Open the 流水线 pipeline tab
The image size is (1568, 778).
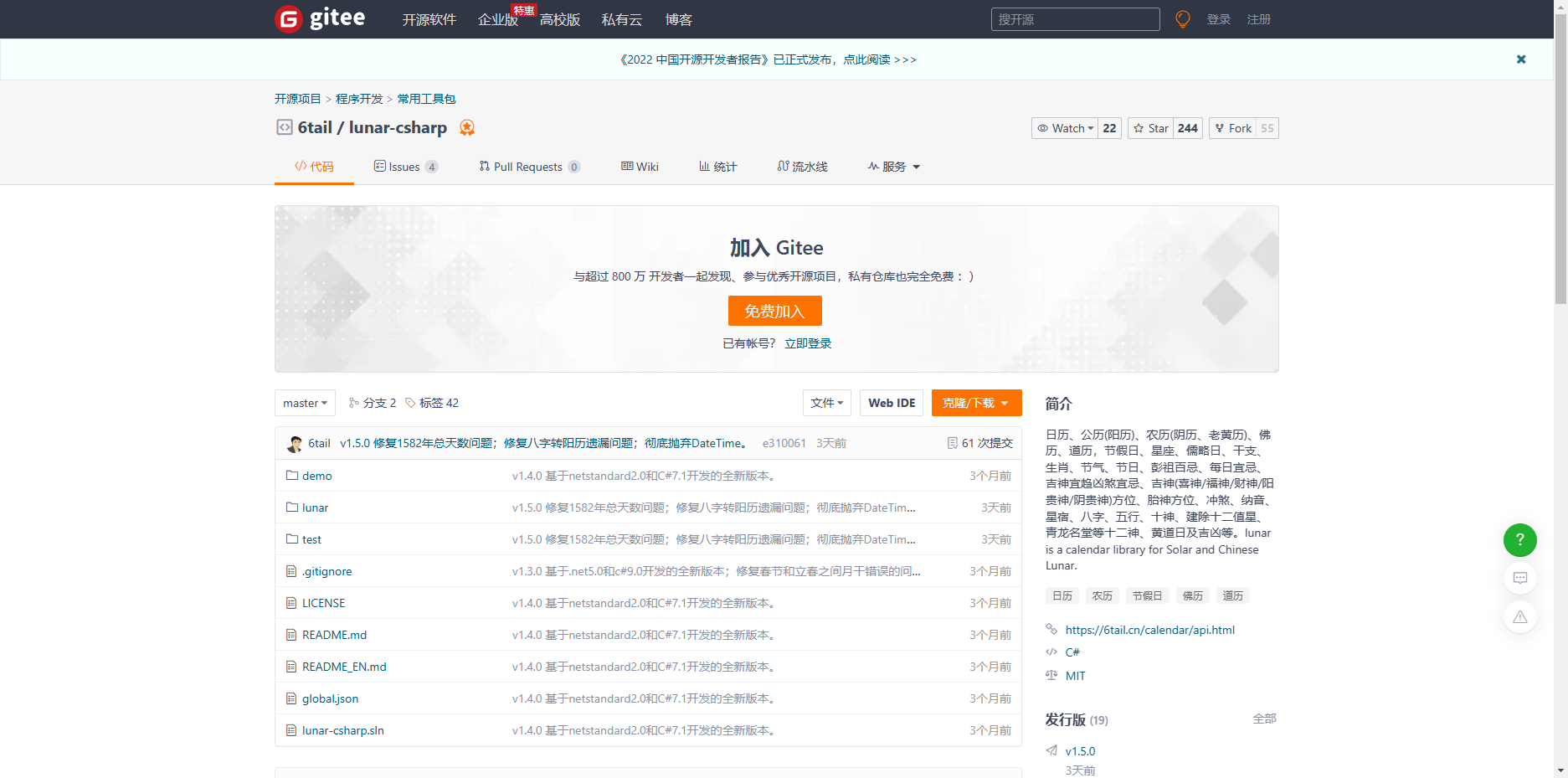[x=802, y=167]
